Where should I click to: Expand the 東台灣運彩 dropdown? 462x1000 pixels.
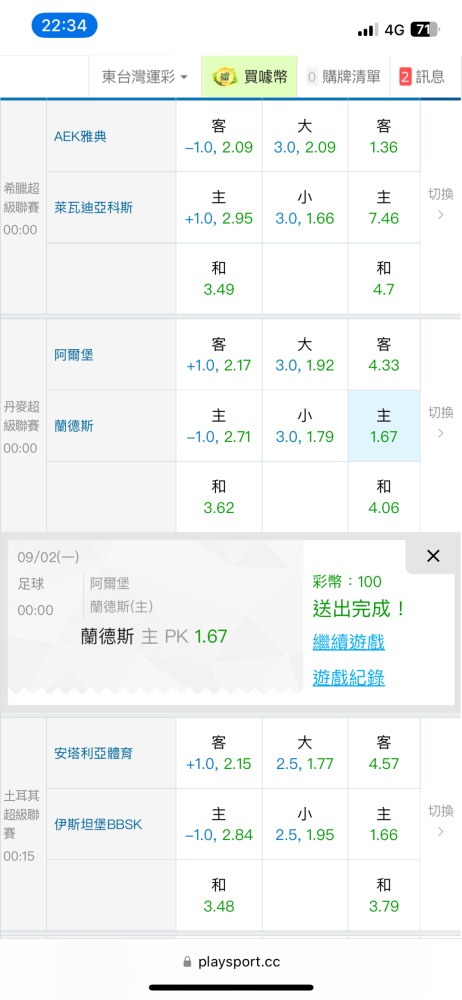[145, 77]
